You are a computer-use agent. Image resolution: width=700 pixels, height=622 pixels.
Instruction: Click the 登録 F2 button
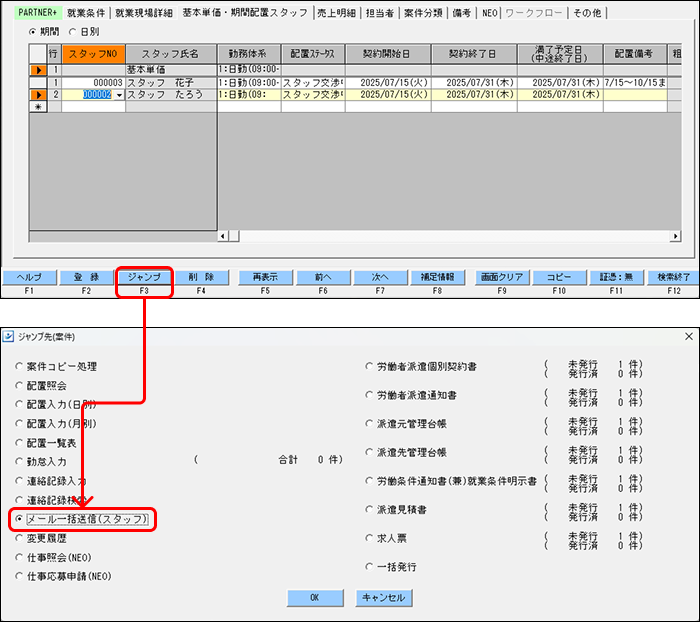(87, 277)
